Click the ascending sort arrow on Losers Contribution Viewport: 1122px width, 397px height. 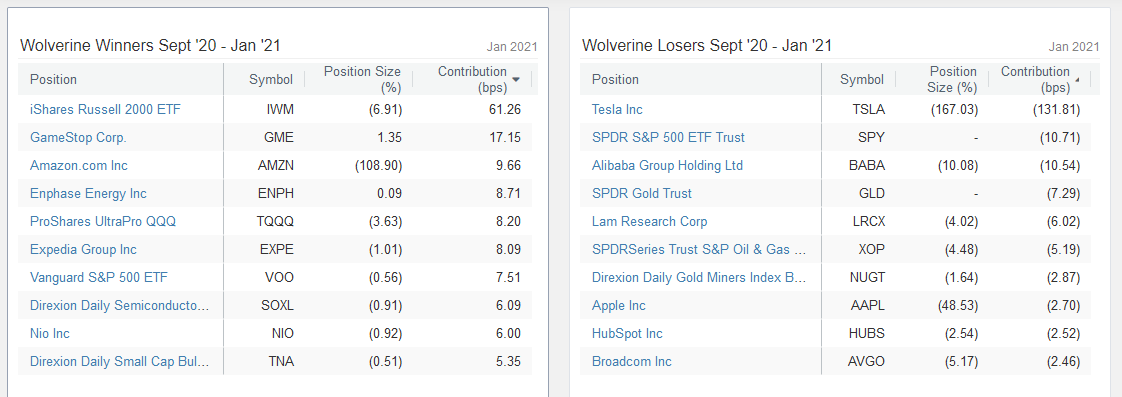click(x=1078, y=79)
